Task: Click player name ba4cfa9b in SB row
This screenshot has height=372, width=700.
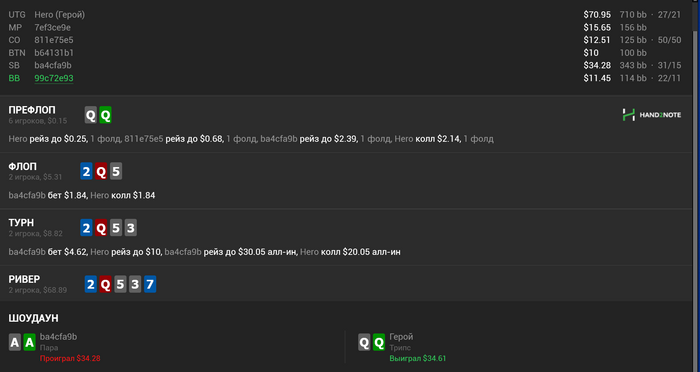Action: click(x=53, y=65)
